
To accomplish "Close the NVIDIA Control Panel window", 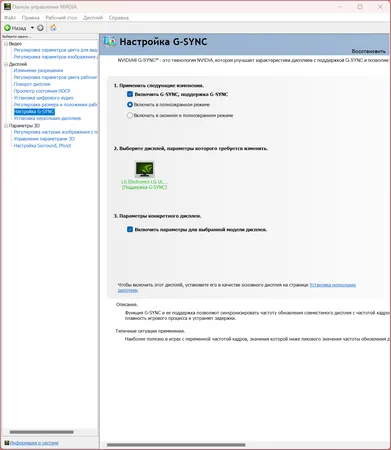I will (380, 7).
